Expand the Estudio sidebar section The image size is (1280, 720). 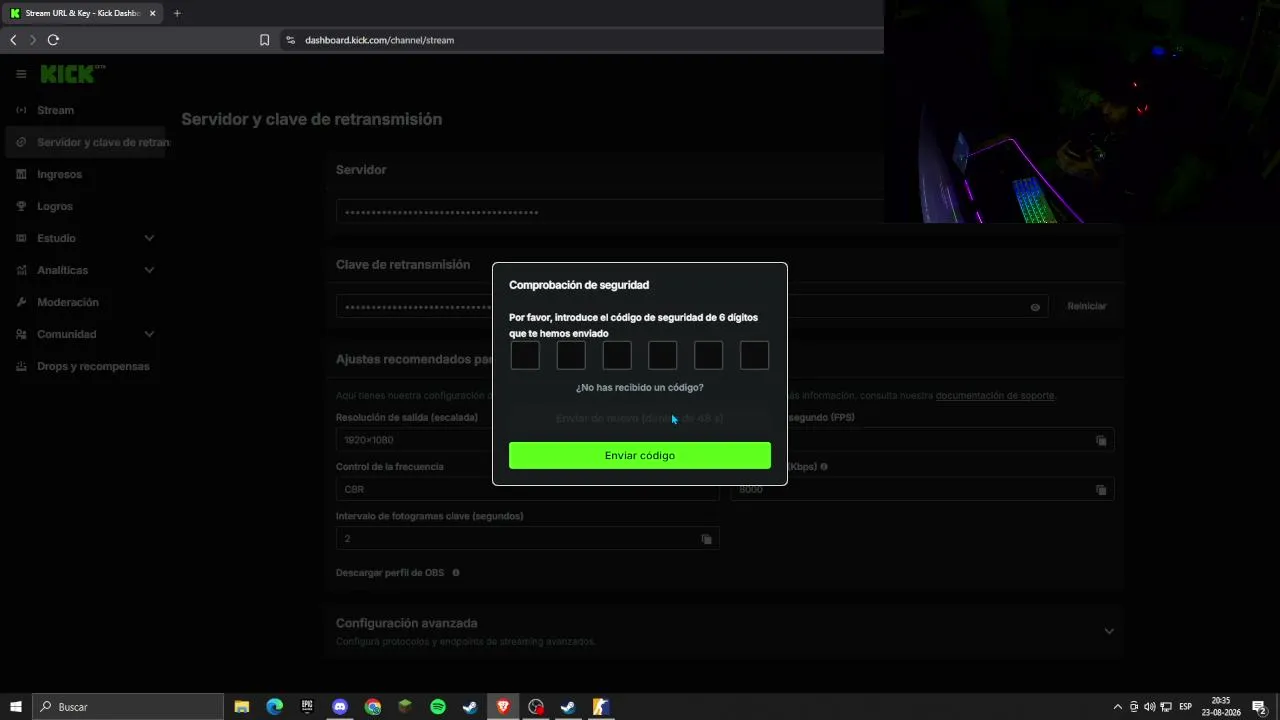pos(149,238)
